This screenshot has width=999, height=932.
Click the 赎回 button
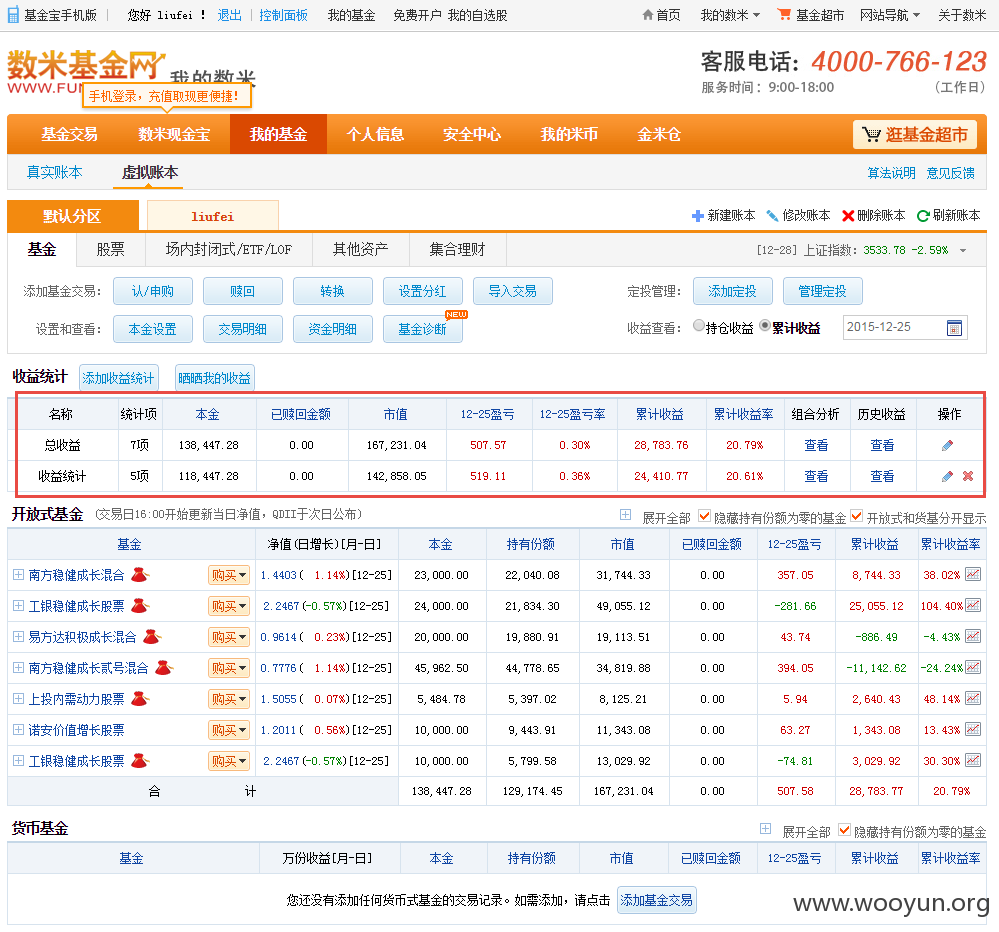[243, 291]
